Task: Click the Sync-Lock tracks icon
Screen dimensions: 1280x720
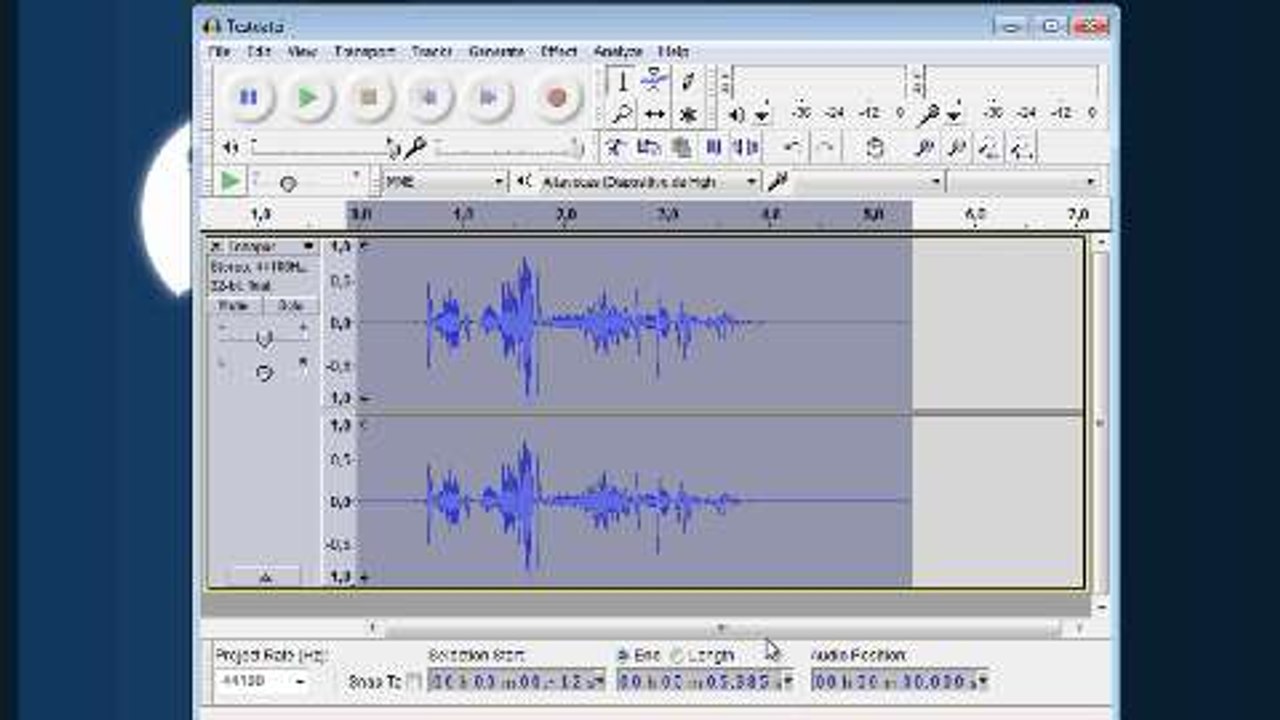Action: pyautogui.click(x=874, y=148)
